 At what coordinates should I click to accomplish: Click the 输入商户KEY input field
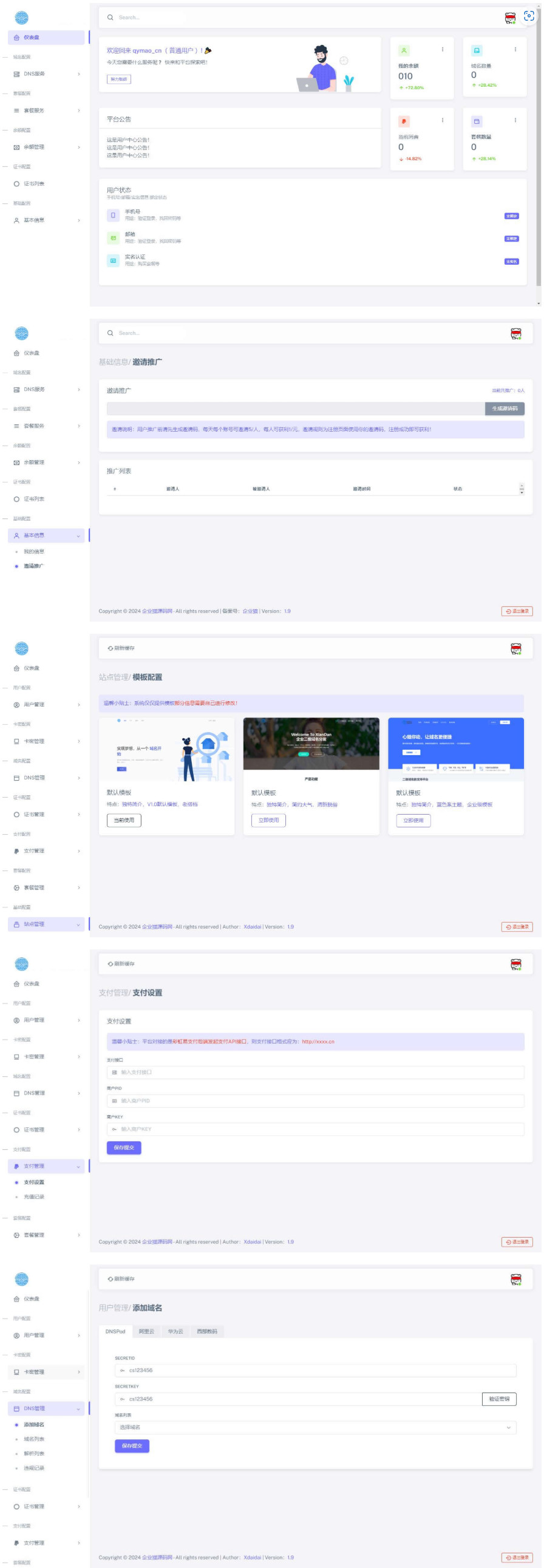(x=315, y=1129)
